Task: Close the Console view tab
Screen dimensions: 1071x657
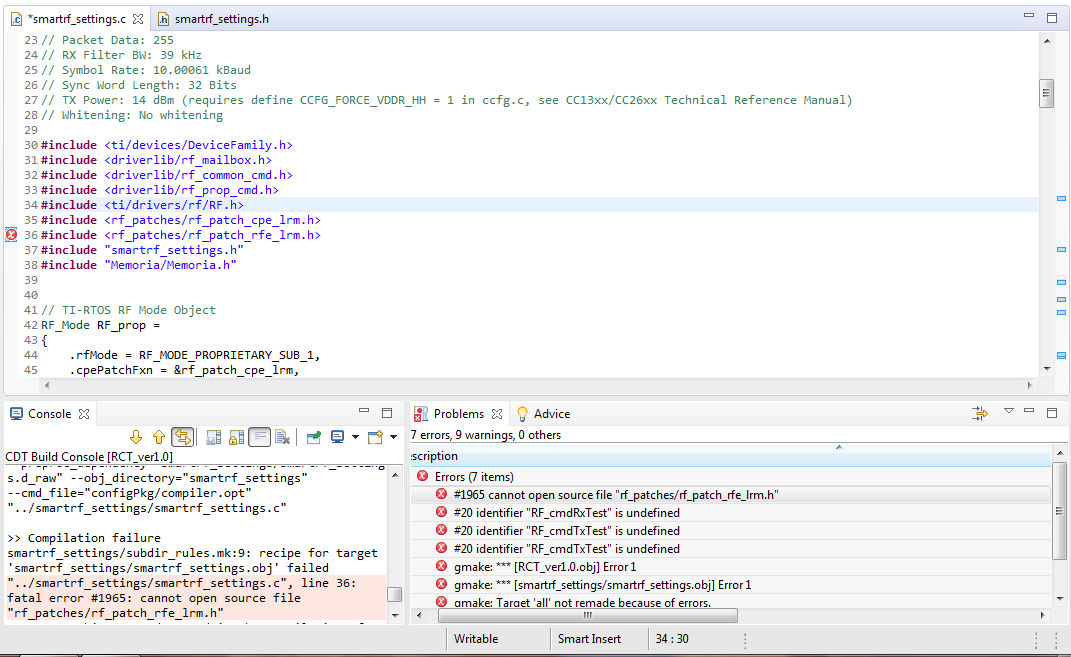Action: click(x=84, y=414)
